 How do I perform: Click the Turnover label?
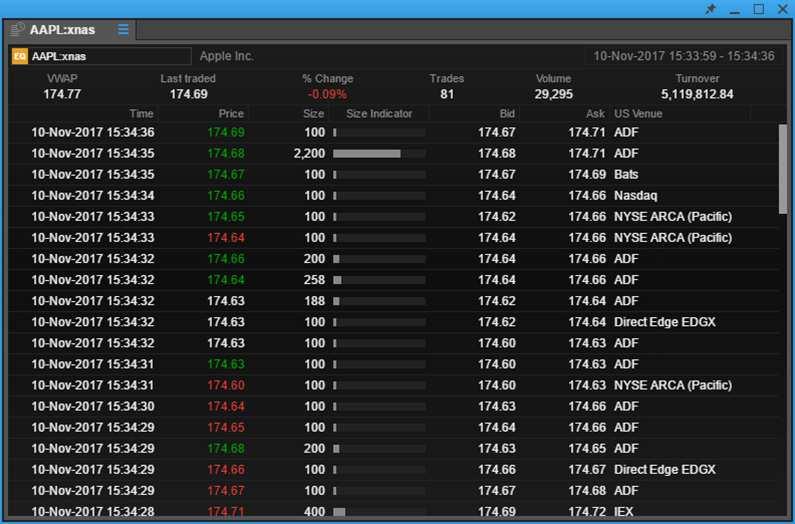697,79
